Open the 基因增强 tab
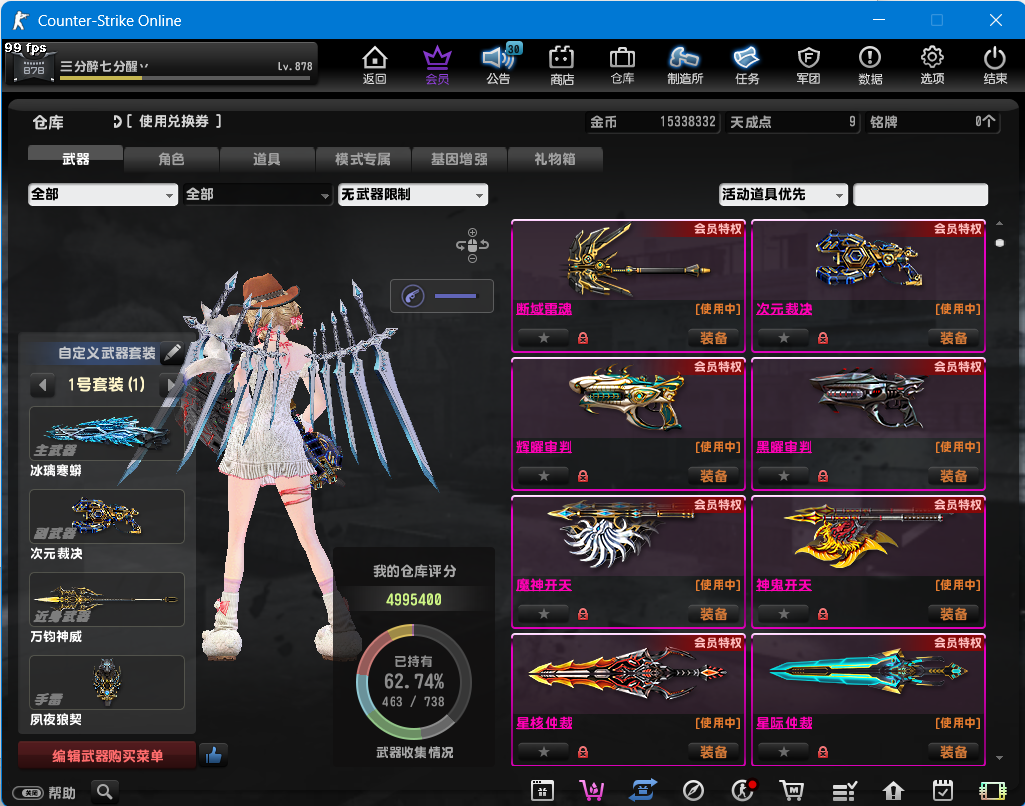The width and height of the screenshot is (1025, 806). point(459,159)
